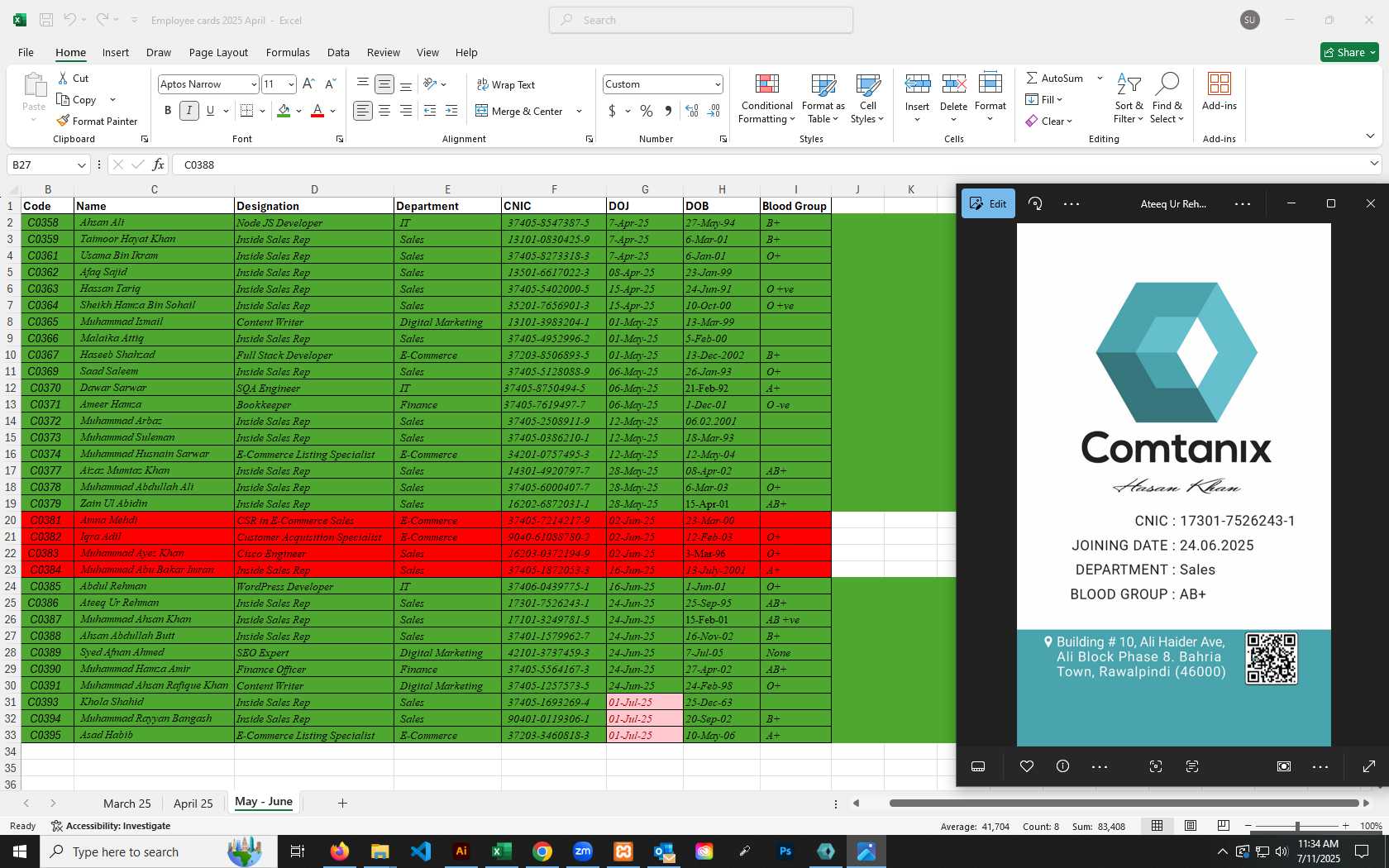Image resolution: width=1389 pixels, height=868 pixels.
Task: Click Undo arrow in title bar
Action: tap(69, 20)
